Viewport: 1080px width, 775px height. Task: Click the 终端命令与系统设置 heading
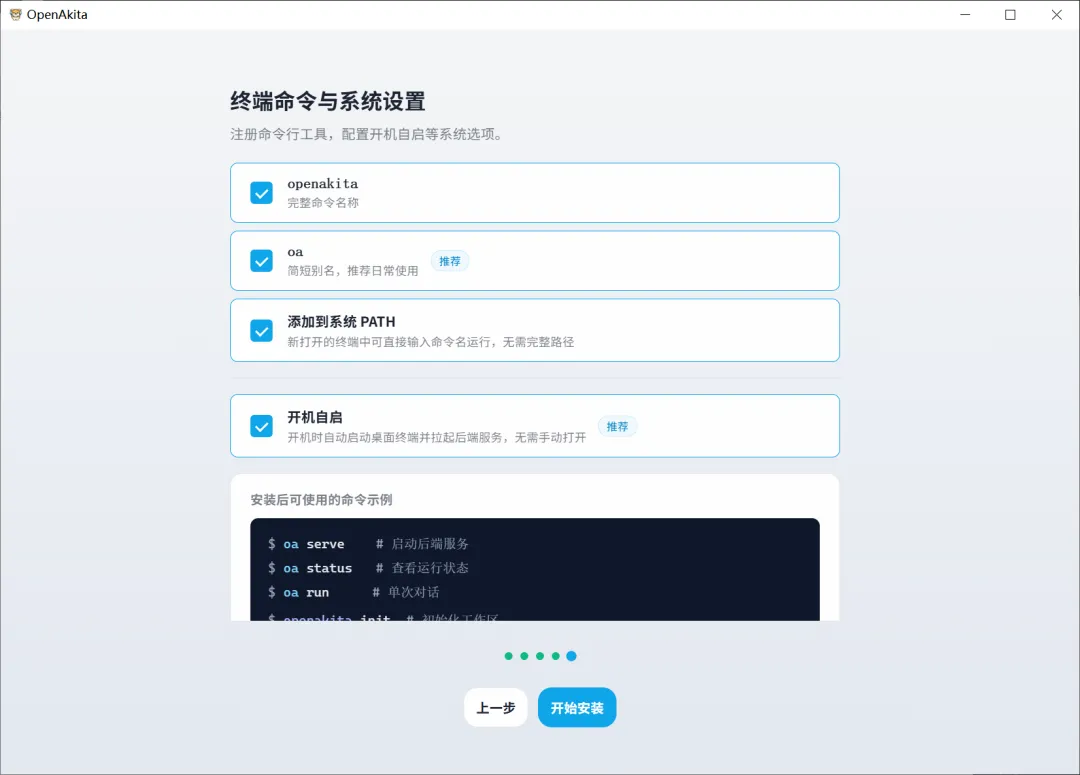[327, 101]
